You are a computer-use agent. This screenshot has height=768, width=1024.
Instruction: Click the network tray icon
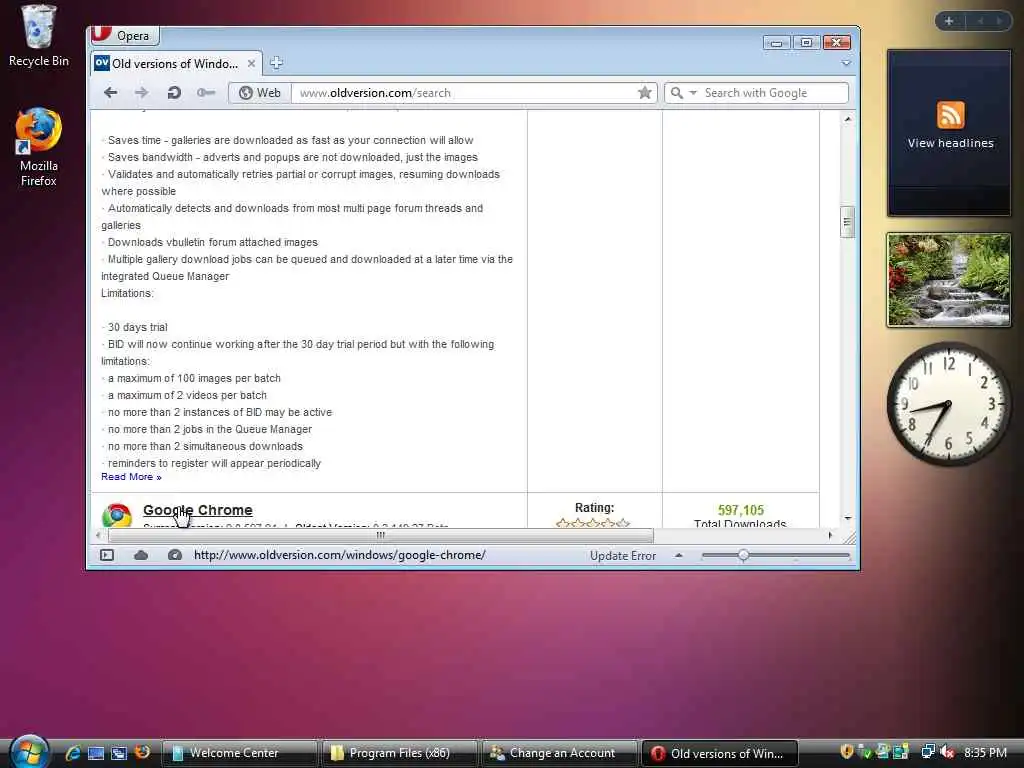[927, 752]
